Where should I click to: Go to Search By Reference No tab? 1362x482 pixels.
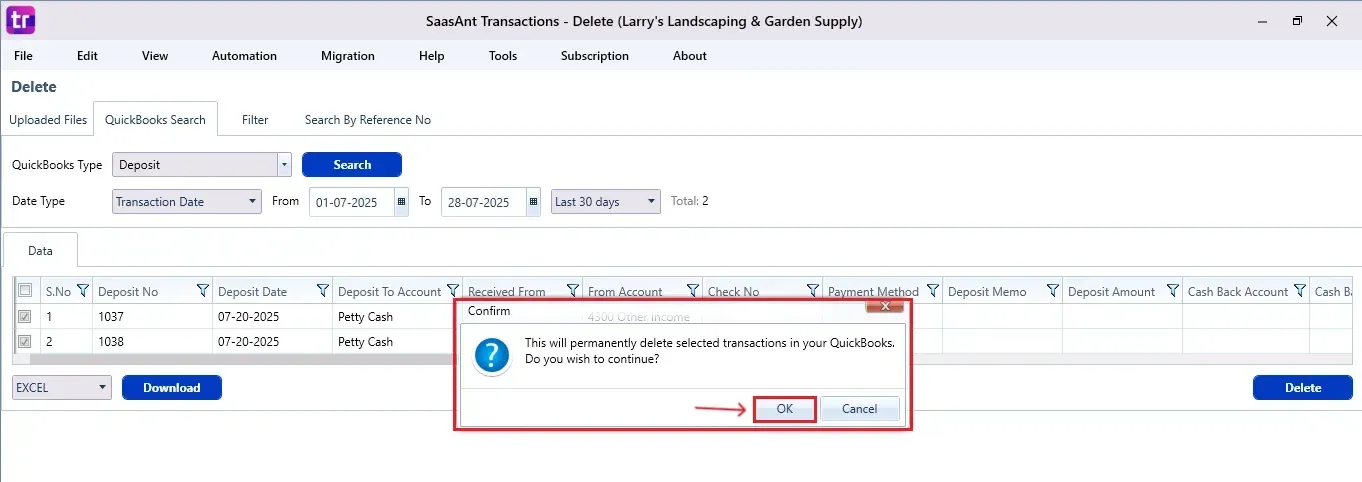[368, 120]
